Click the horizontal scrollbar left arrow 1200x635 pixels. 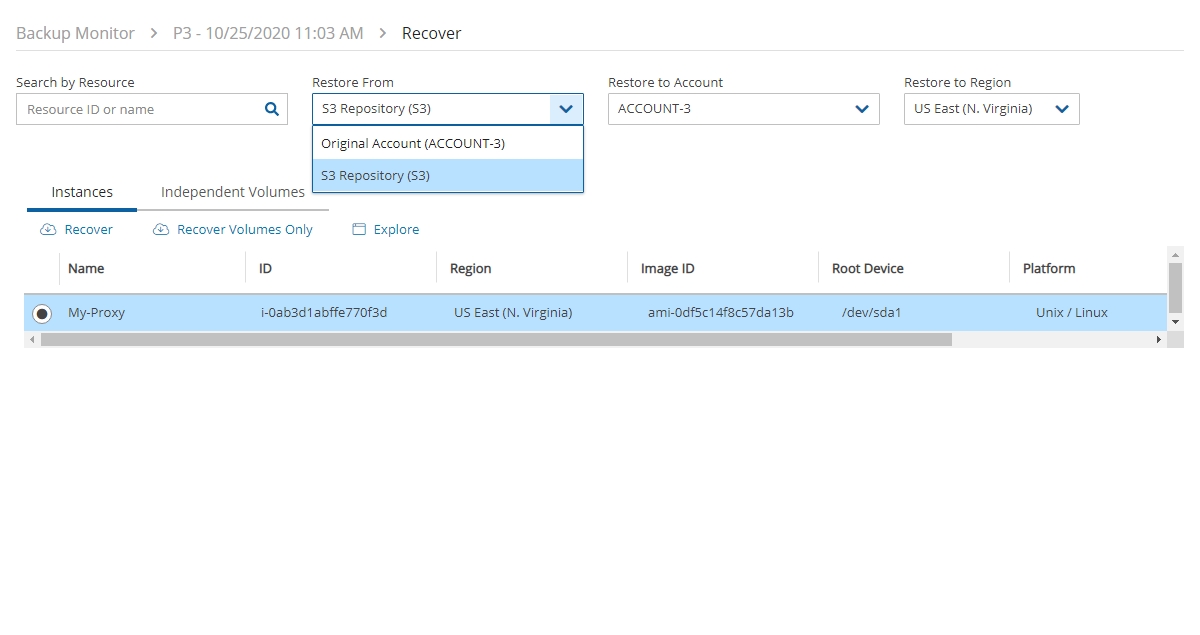32,340
